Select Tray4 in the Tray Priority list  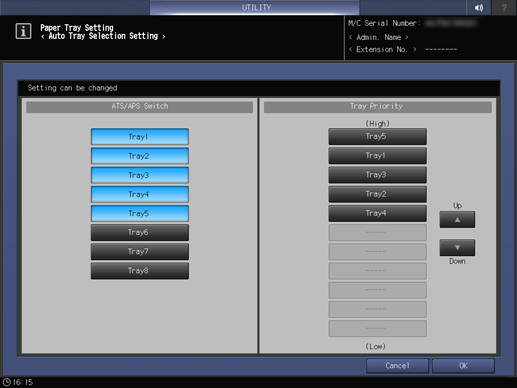(377, 213)
